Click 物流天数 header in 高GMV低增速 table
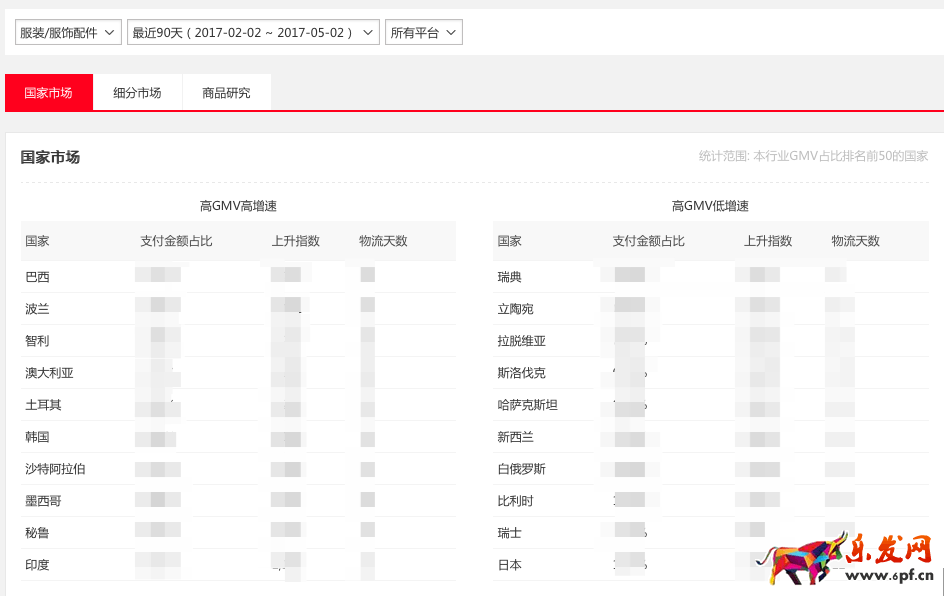This screenshot has height=596, width=944. coord(855,241)
